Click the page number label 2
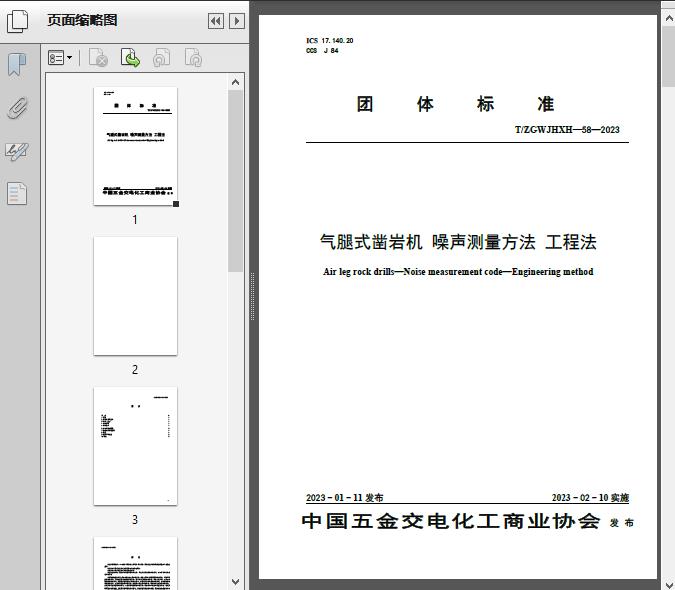 point(135,369)
